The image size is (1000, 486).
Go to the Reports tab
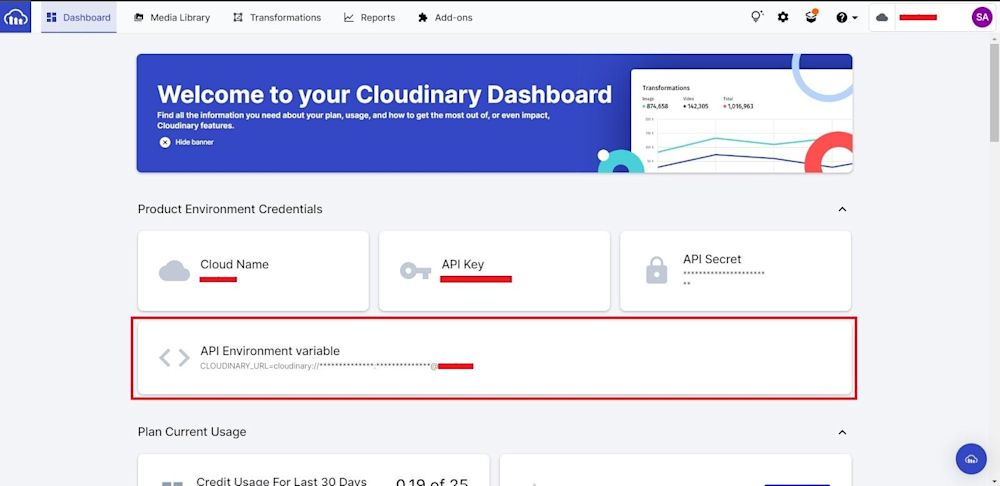369,17
